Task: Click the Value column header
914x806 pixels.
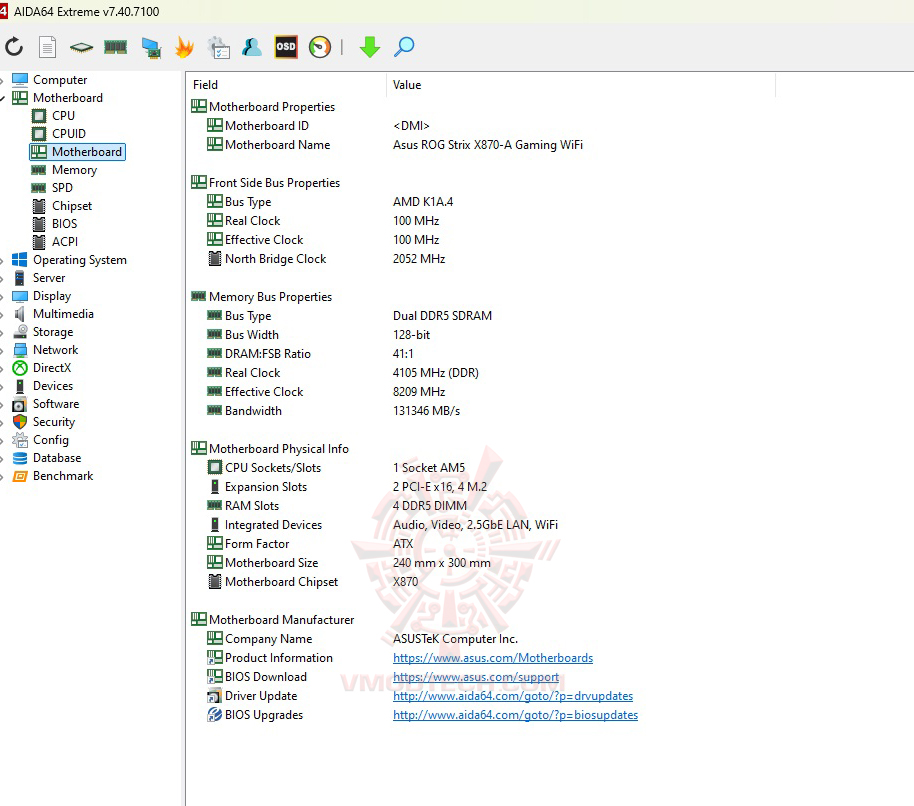Action: pos(581,85)
